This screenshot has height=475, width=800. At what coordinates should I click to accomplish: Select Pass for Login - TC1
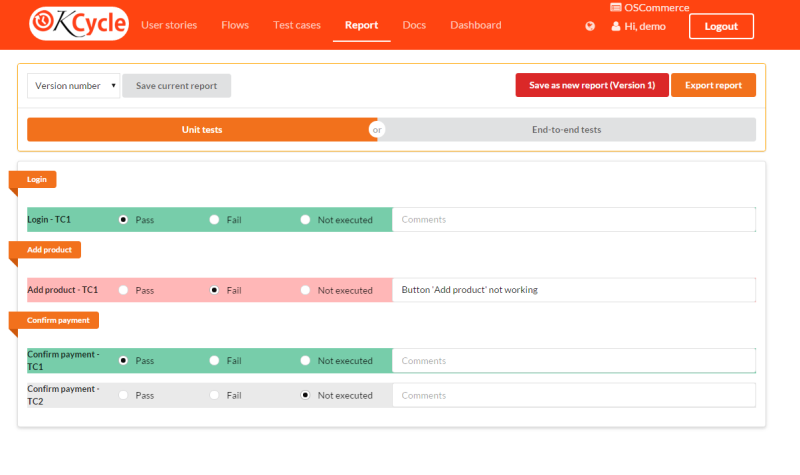[x=123, y=219]
